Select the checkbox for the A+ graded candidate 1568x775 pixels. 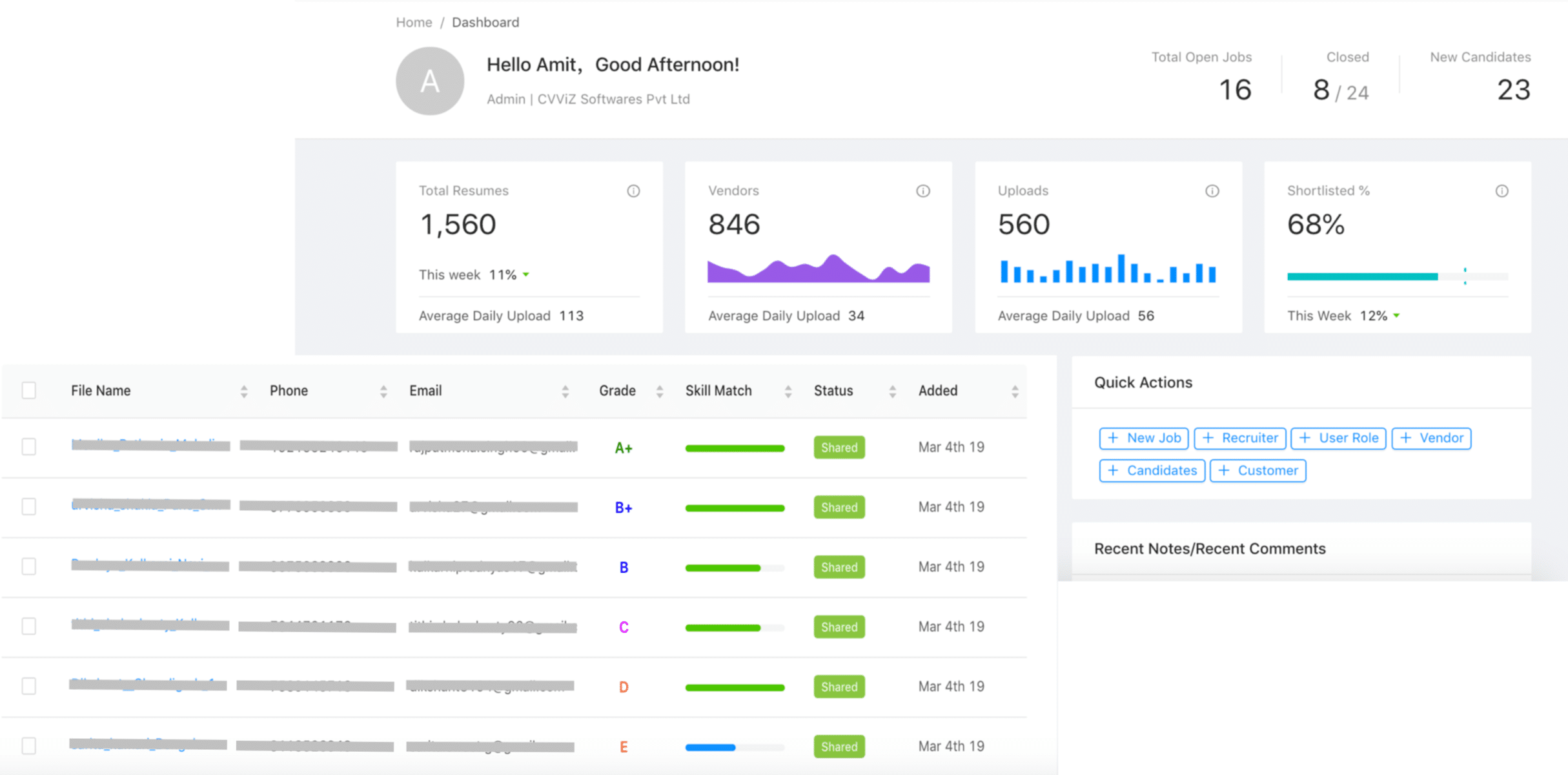pyautogui.click(x=28, y=446)
